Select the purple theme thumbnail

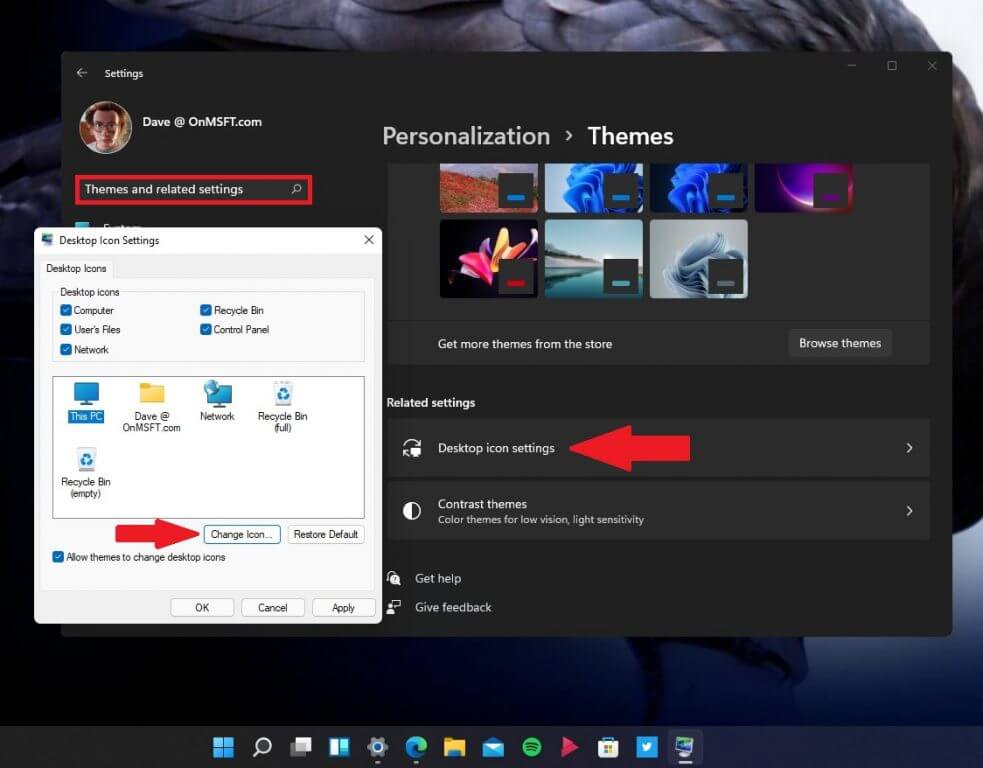click(803, 187)
